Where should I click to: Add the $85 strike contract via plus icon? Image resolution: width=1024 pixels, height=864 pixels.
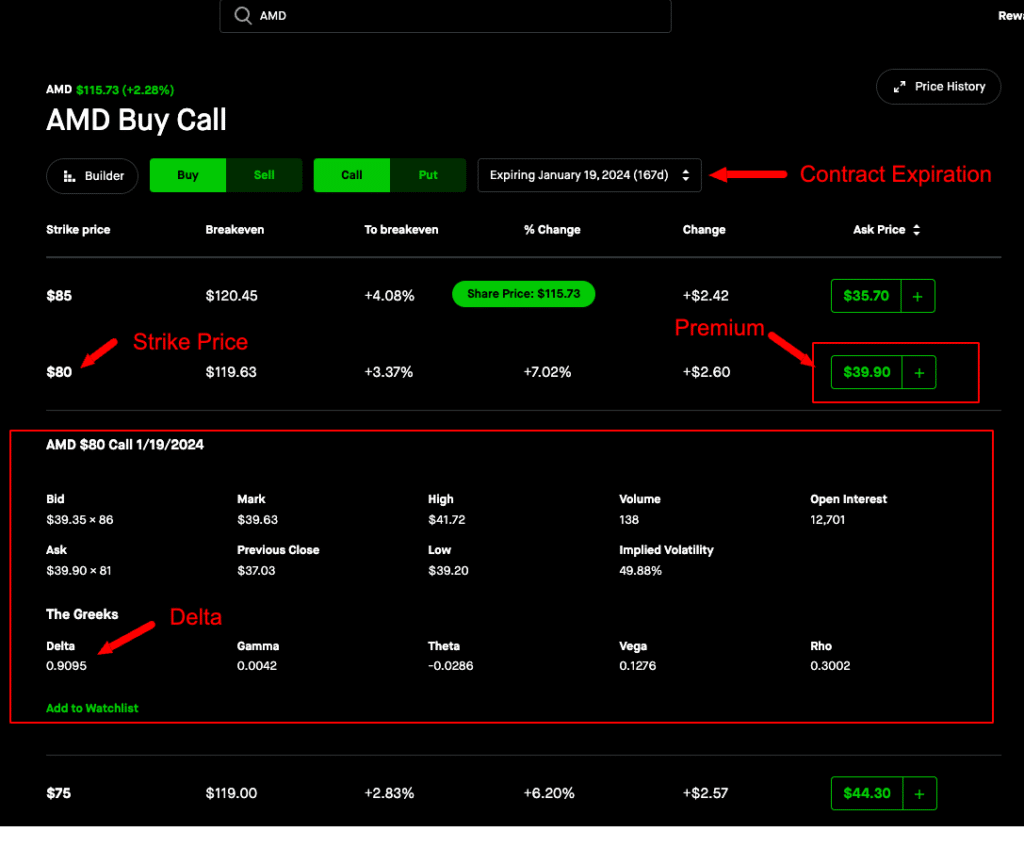pyautogui.click(x=918, y=296)
